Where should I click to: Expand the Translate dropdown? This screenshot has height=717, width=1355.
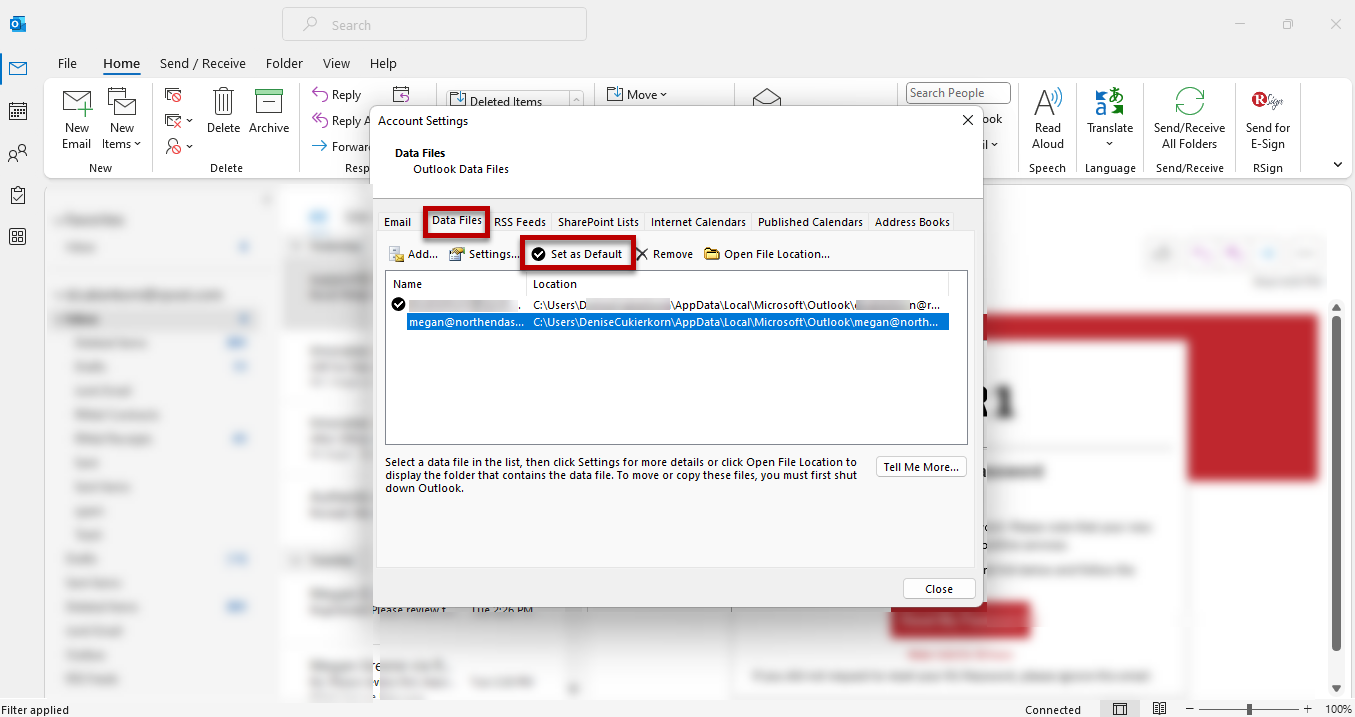[1110, 143]
